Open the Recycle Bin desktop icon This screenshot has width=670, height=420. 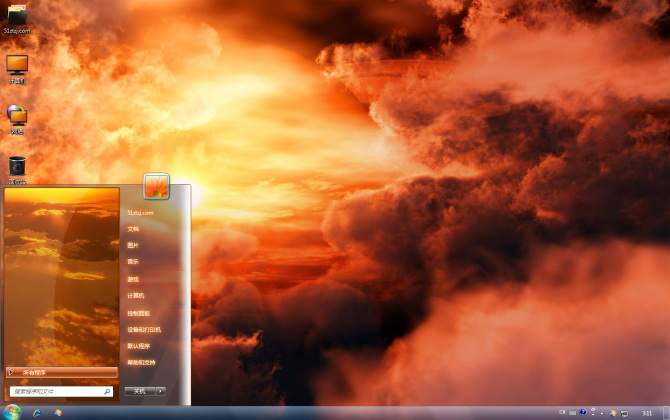[x=17, y=170]
